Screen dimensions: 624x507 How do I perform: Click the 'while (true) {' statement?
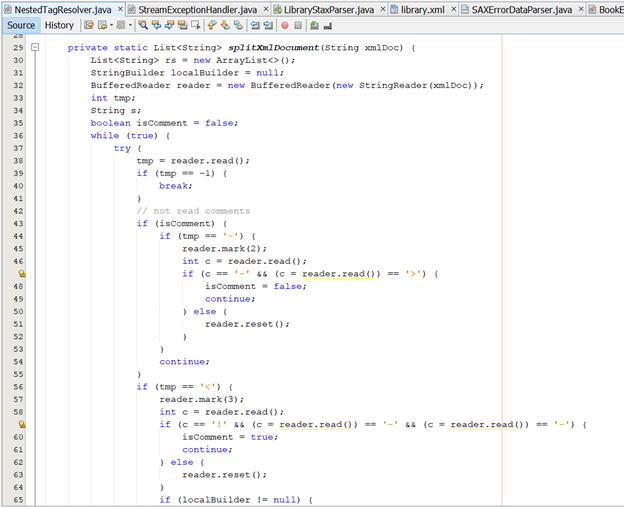tap(130, 136)
